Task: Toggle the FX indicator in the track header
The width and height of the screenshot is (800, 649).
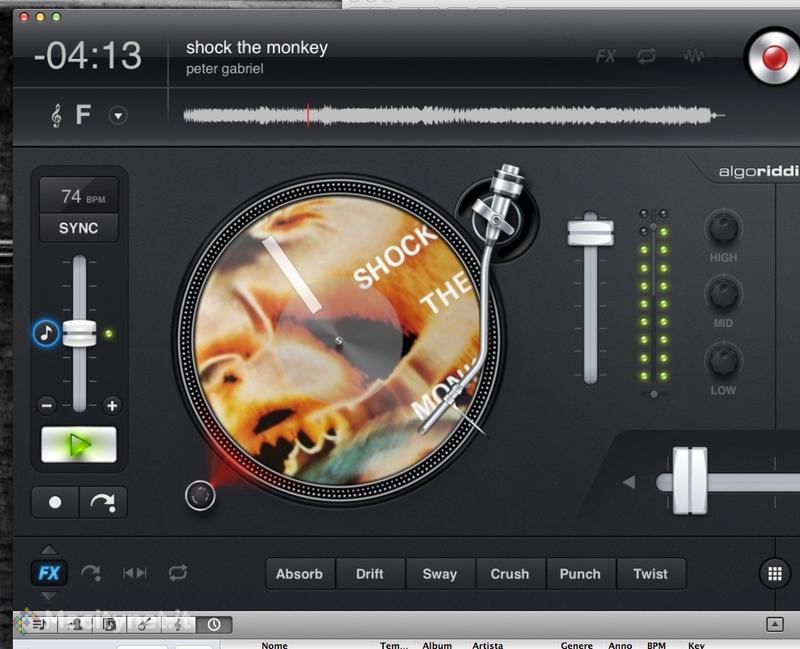Action: point(606,56)
